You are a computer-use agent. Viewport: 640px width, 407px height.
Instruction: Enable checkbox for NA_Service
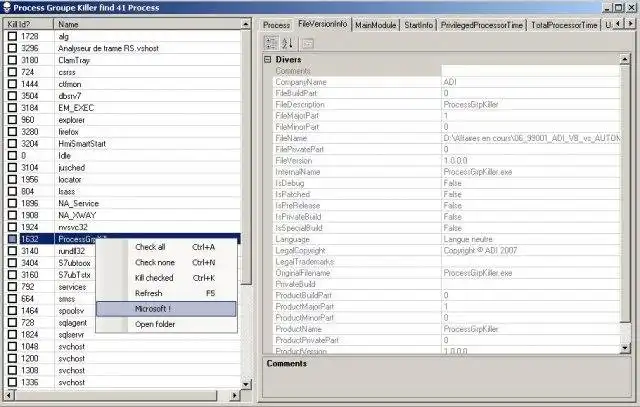pyautogui.click(x=12, y=203)
